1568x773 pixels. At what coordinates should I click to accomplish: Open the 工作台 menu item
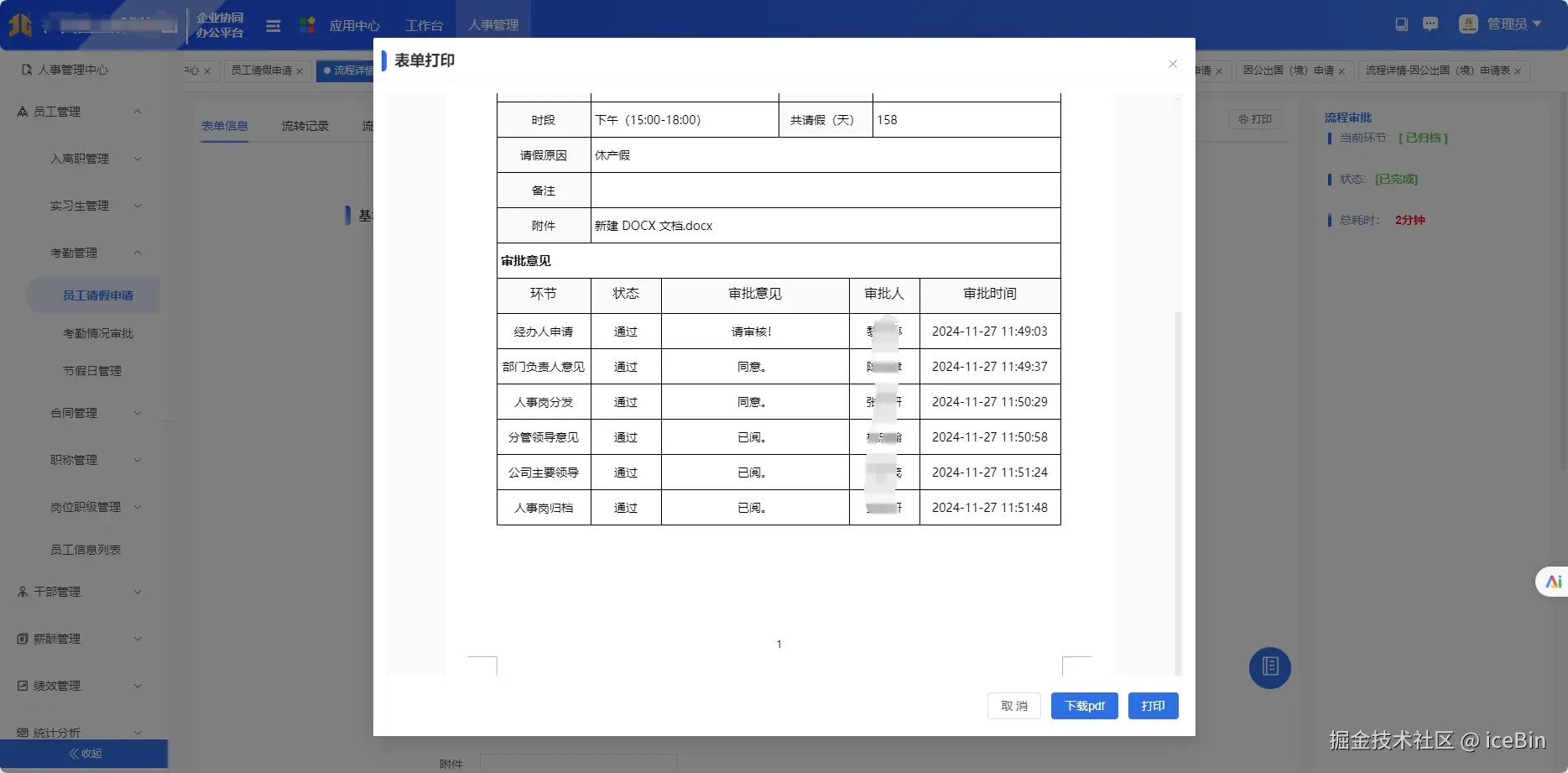[x=424, y=25]
